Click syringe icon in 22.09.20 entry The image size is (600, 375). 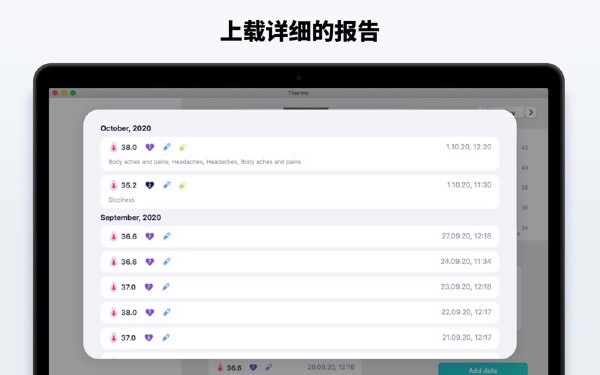tap(166, 312)
